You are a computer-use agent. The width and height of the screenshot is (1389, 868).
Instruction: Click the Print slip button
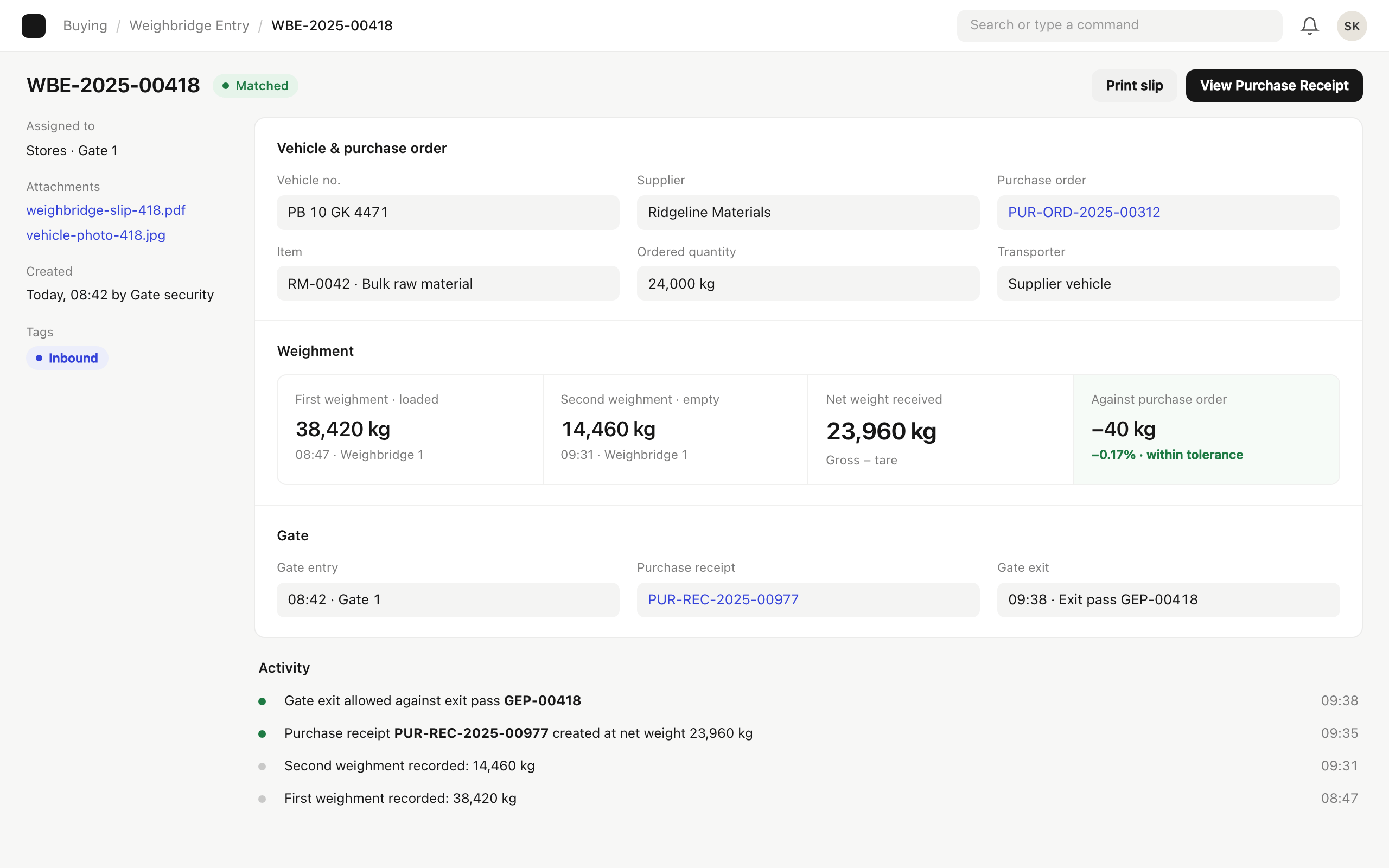[x=1134, y=86]
